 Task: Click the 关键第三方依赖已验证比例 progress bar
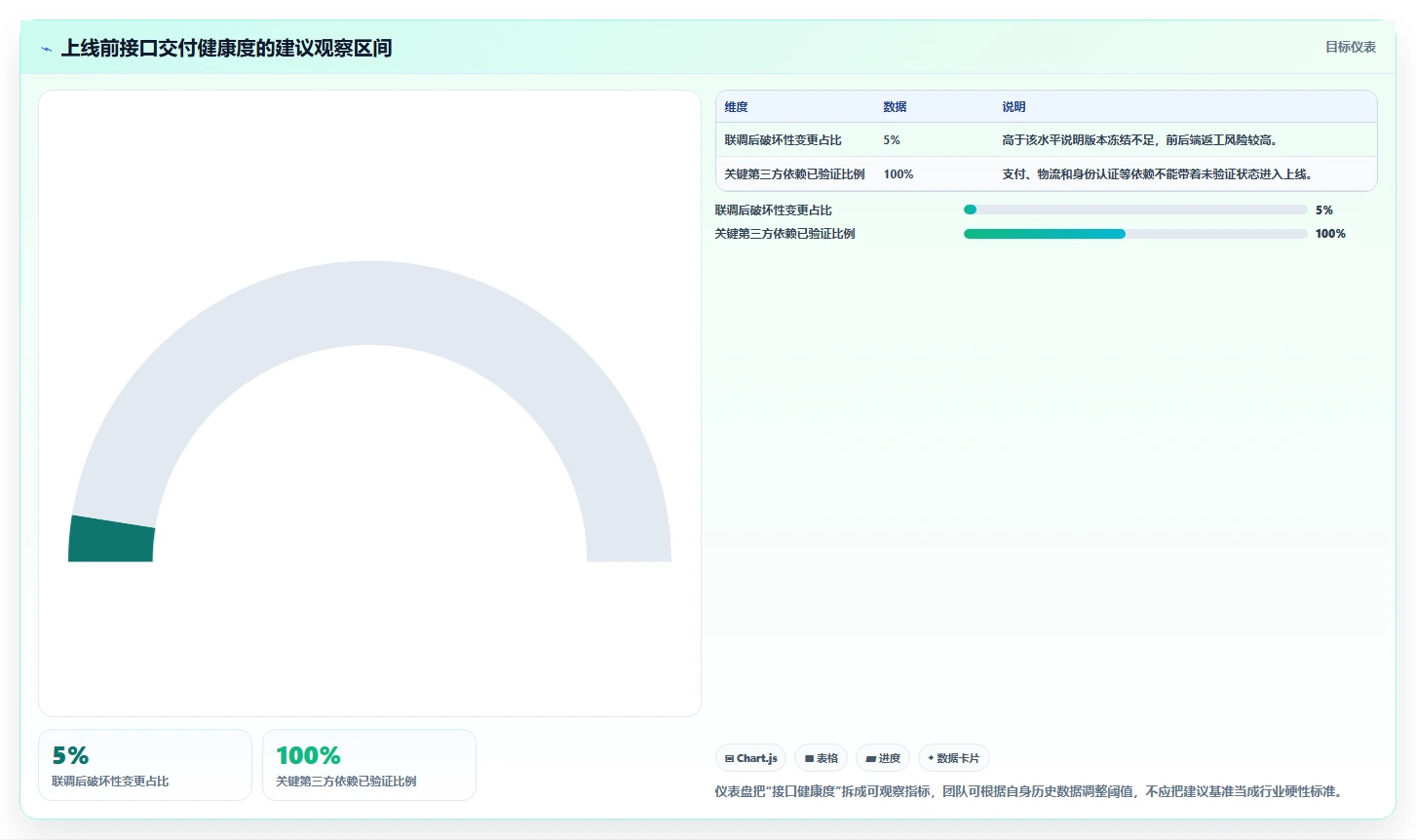pyautogui.click(x=1135, y=234)
